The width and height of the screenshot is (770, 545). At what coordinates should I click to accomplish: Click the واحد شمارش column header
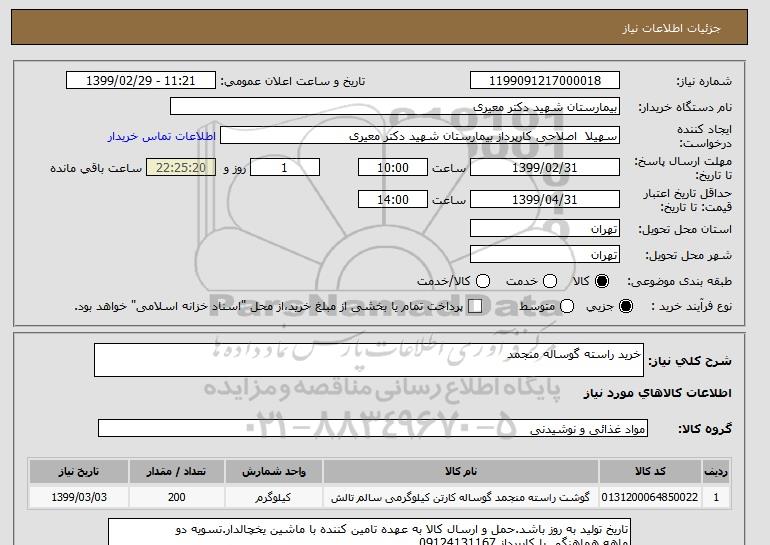click(274, 471)
